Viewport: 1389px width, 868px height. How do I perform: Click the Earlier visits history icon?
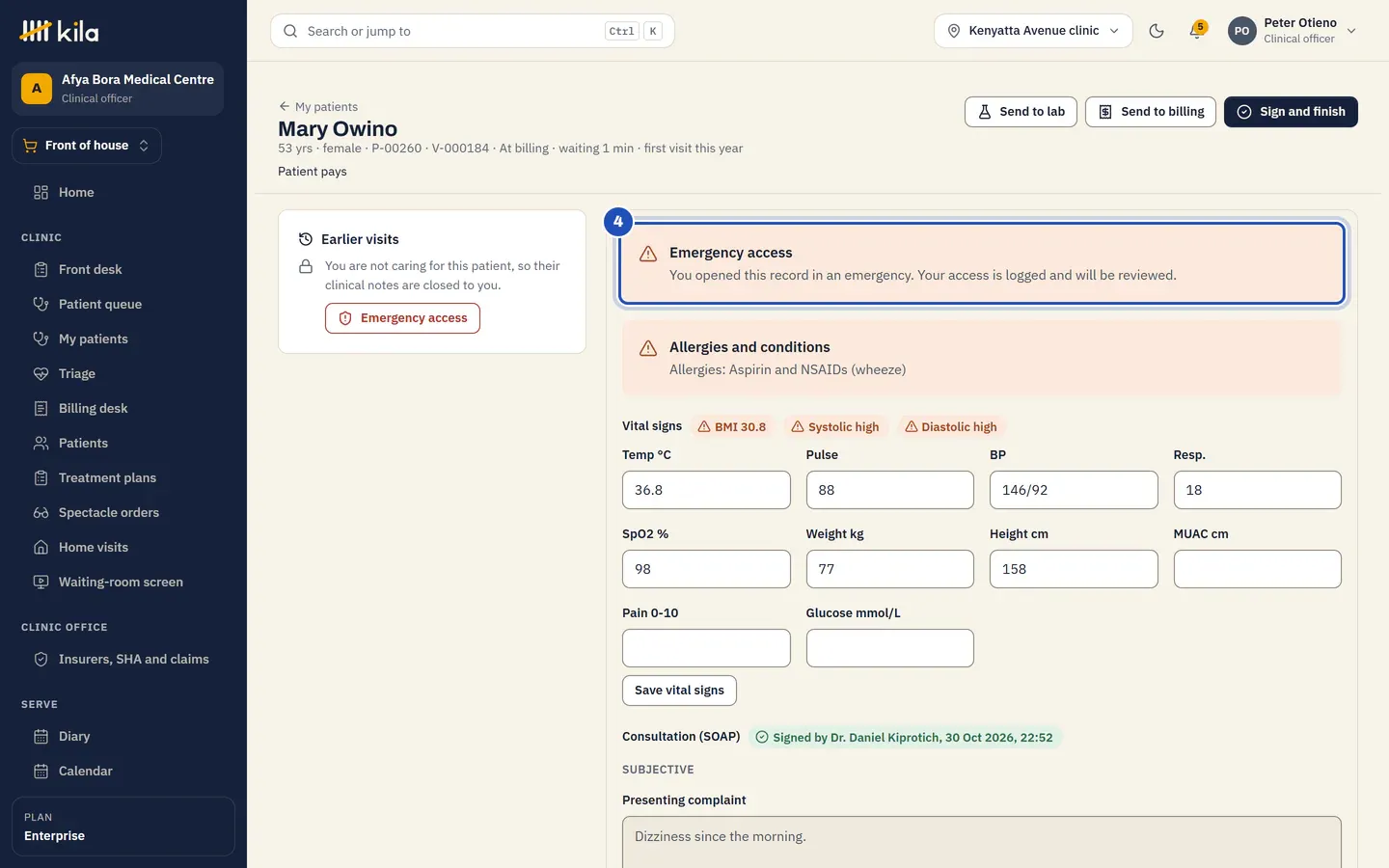(x=306, y=239)
